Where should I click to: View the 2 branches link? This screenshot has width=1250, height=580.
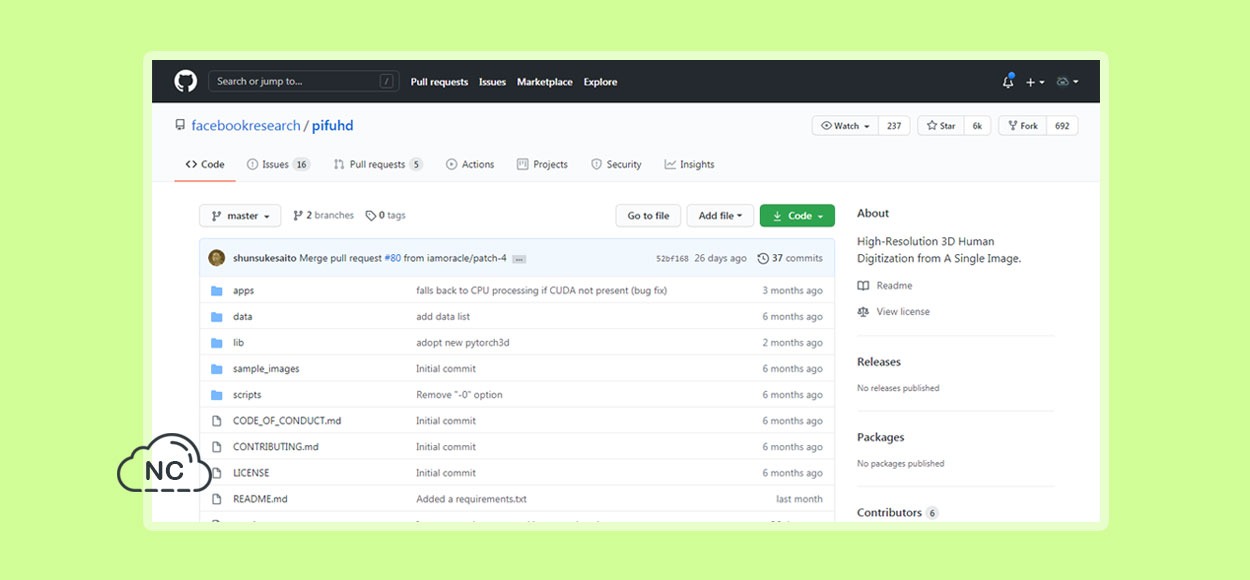(323, 216)
